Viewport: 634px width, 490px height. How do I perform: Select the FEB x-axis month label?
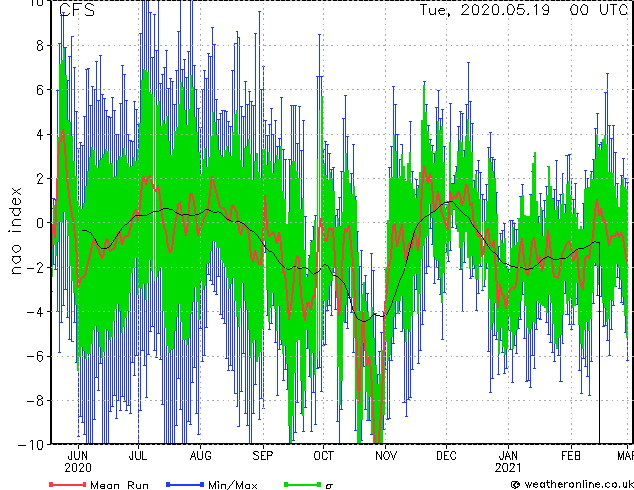(571, 456)
